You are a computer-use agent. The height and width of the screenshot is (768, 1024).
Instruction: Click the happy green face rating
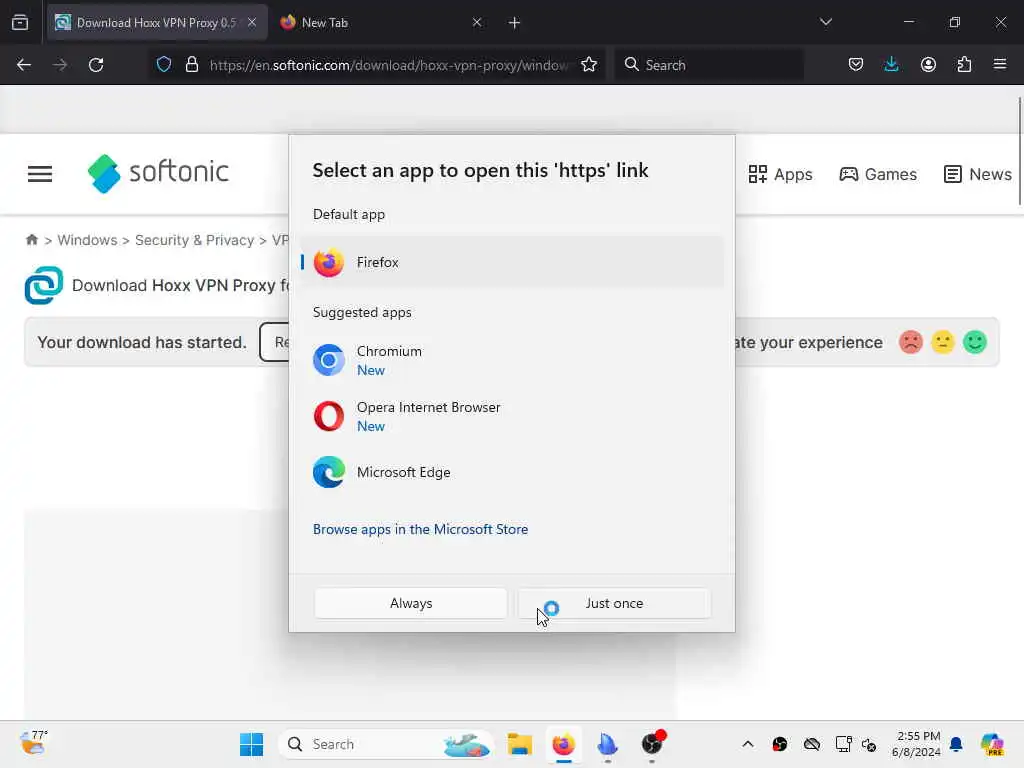pos(975,342)
